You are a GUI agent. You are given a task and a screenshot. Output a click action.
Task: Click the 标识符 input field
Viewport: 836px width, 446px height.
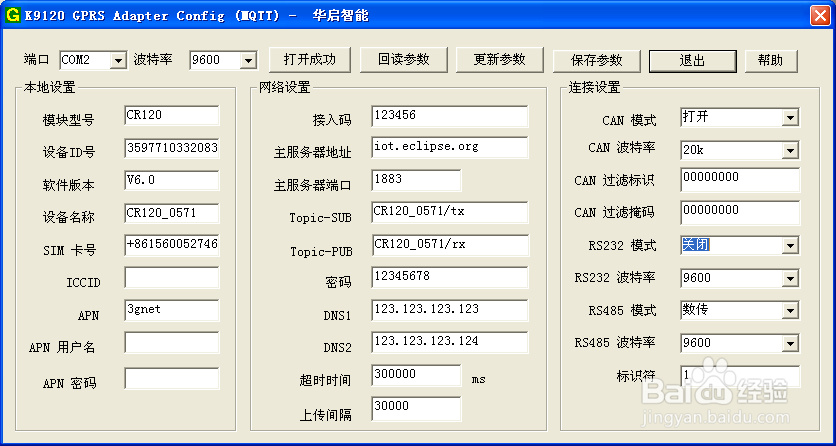pos(740,376)
